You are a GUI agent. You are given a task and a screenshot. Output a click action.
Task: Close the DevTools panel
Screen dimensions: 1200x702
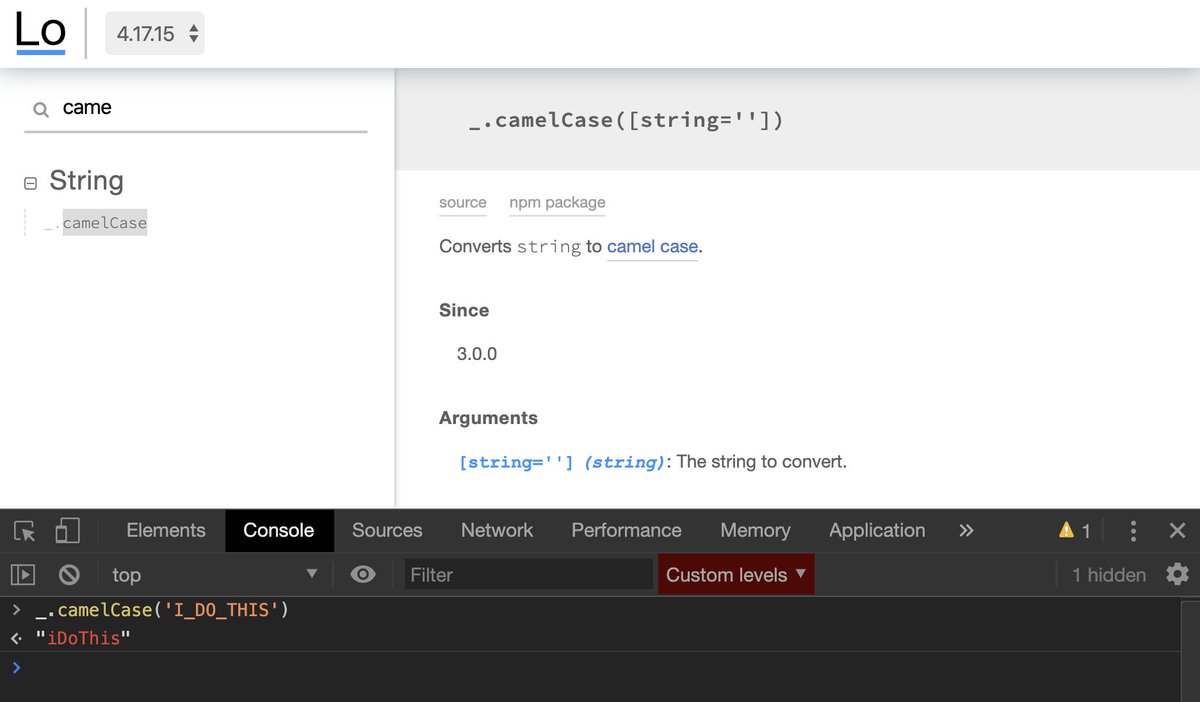1177,531
